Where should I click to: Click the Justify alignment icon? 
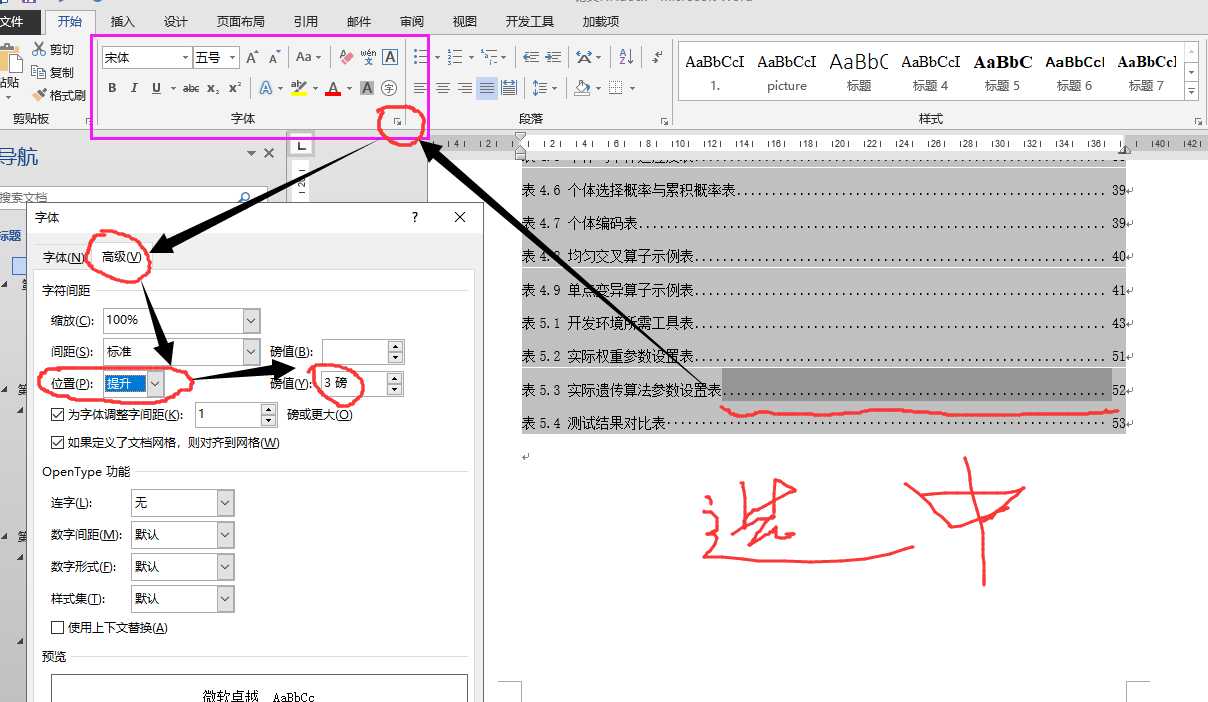487,89
